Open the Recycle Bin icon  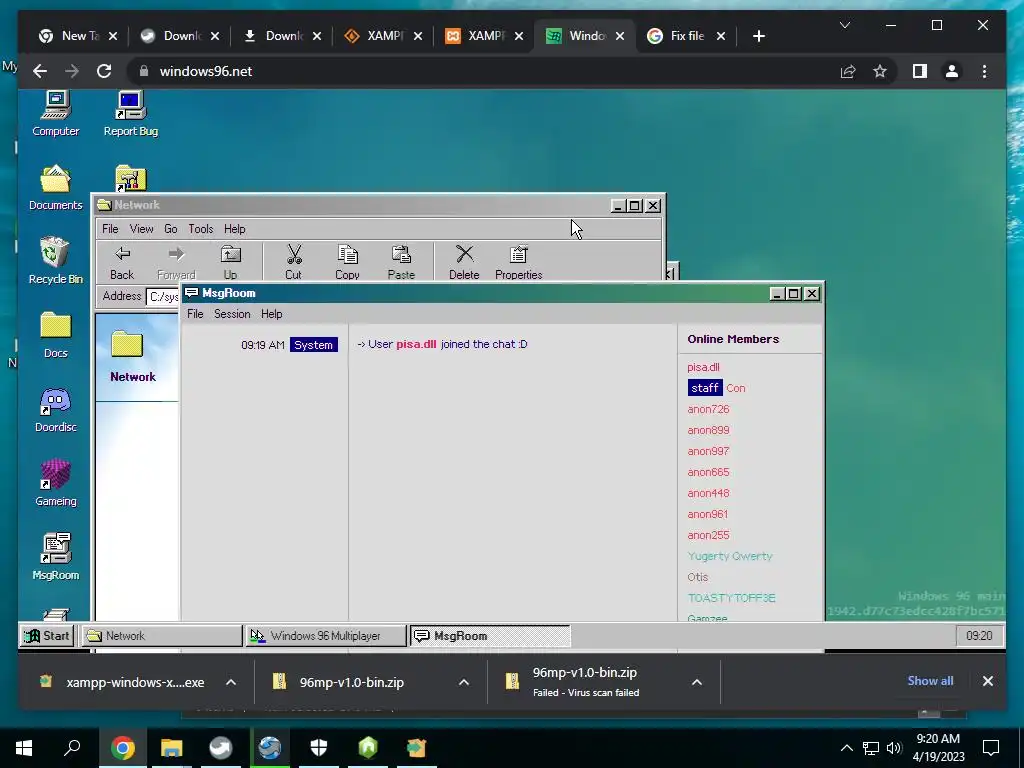click(56, 261)
